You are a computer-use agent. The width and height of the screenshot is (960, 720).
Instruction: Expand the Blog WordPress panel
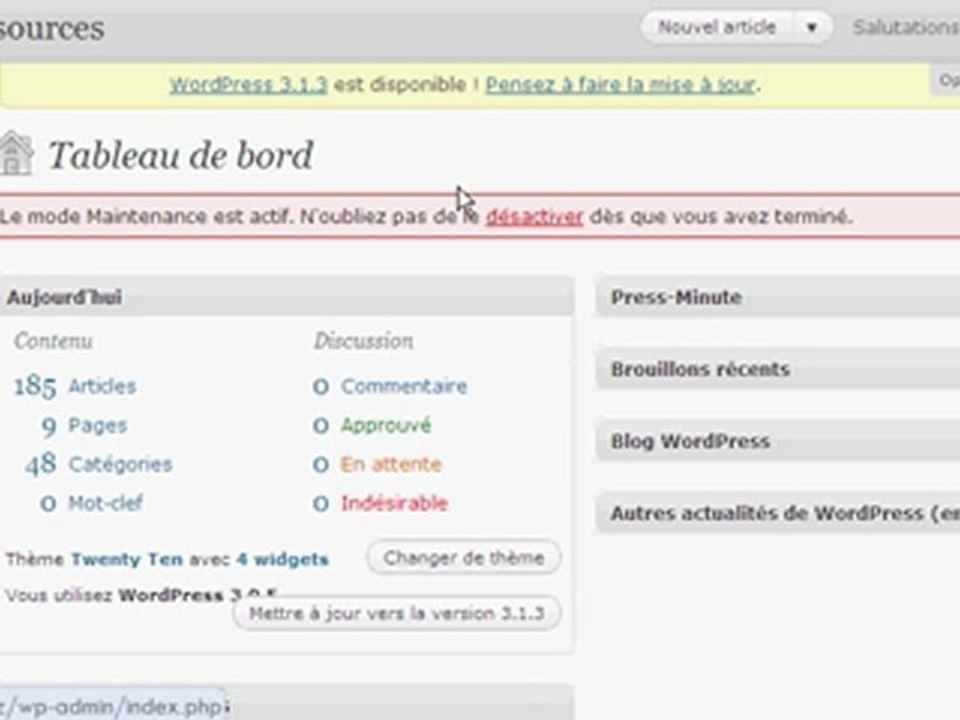pyautogui.click(x=778, y=441)
